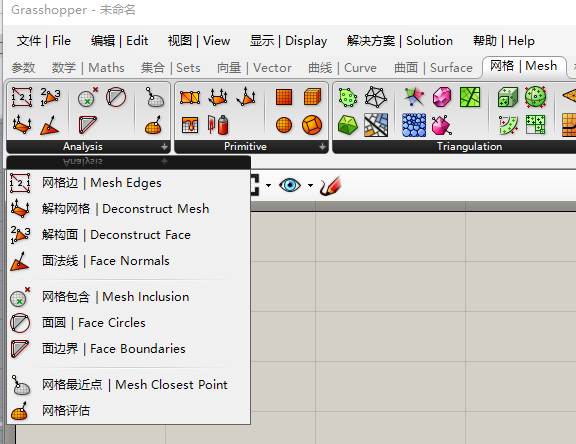Choose 网格评估 entry in dropdown list
Screen dimensions: 576x444
(x=129, y=411)
